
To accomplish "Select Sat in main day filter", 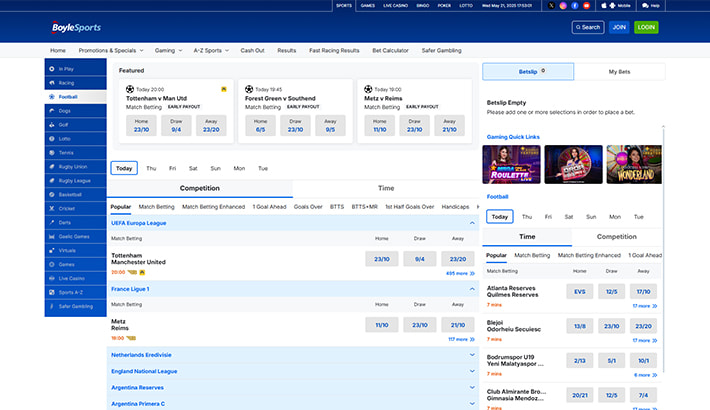I will coord(193,168).
